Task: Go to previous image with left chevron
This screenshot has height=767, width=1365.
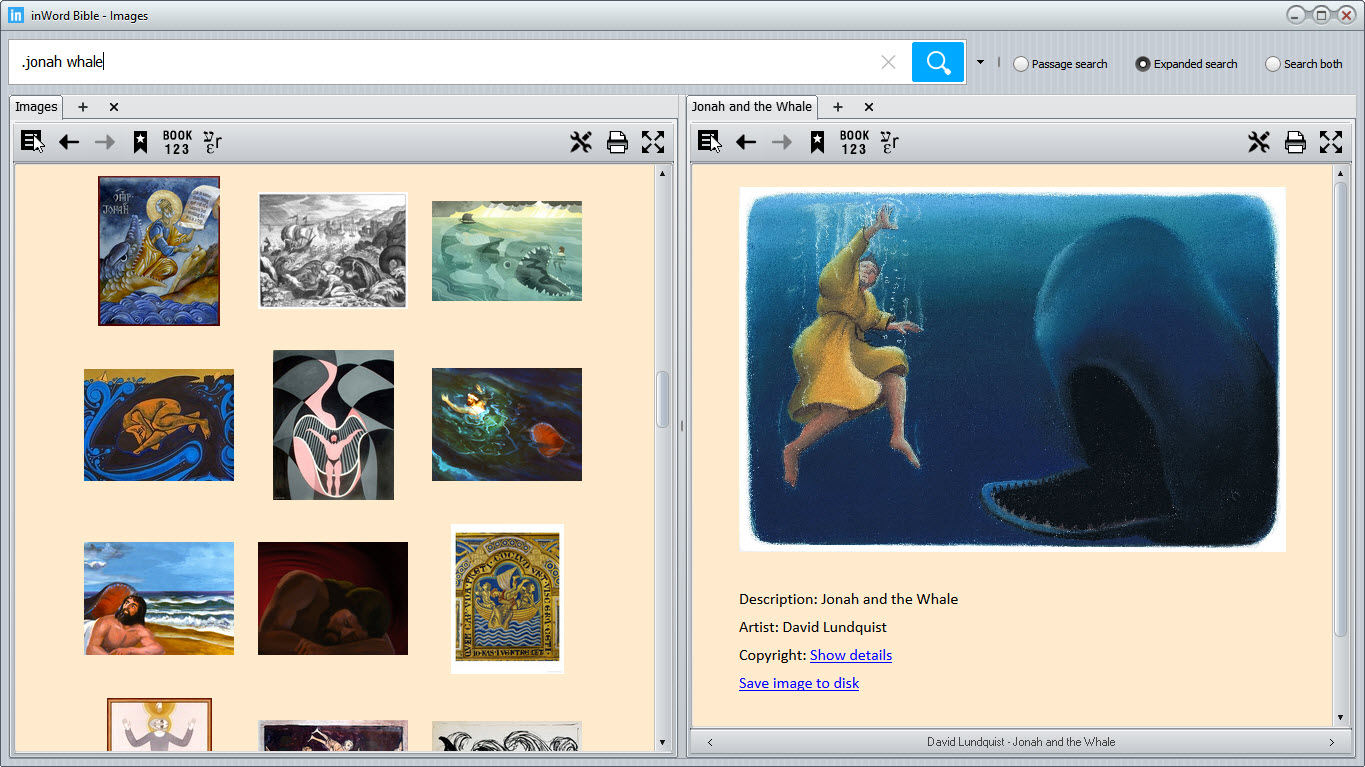Action: point(710,742)
